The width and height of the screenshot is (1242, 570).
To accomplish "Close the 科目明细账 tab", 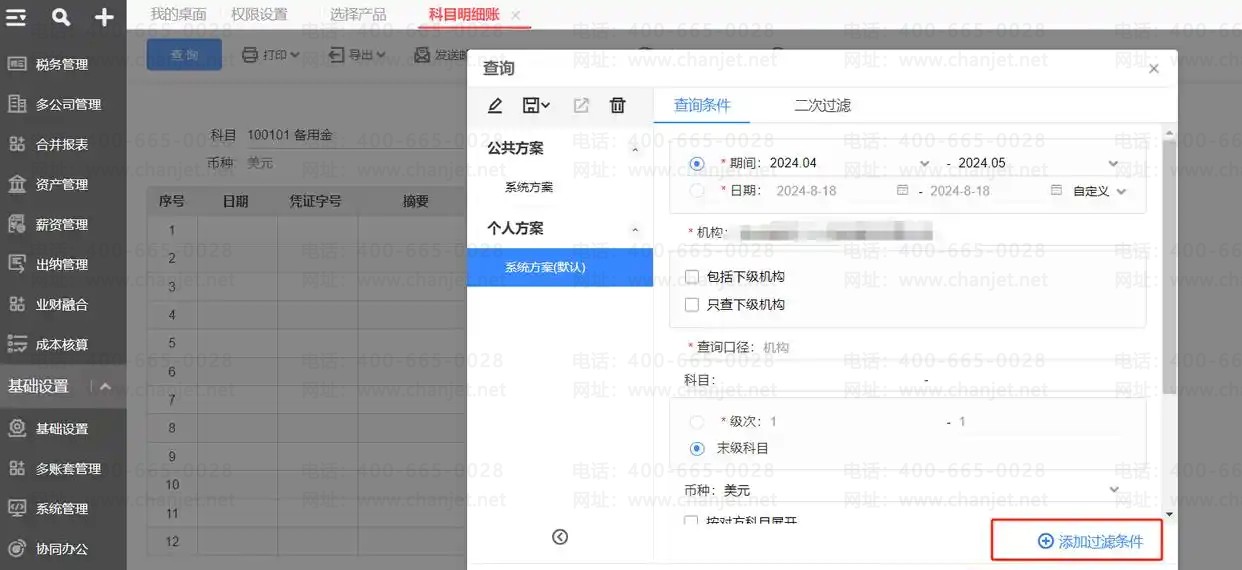I will [x=515, y=15].
